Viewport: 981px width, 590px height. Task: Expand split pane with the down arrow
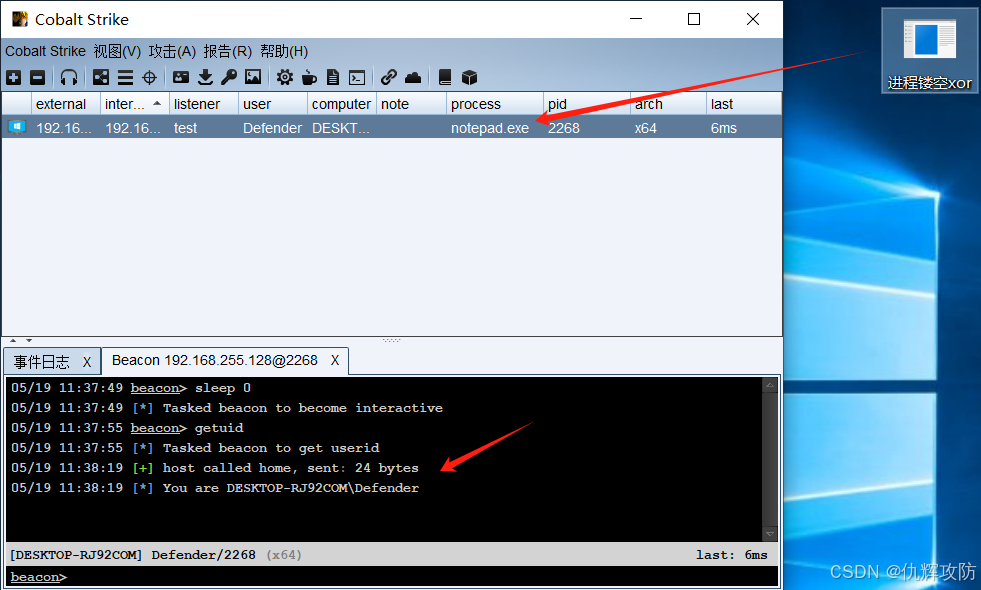pos(29,340)
